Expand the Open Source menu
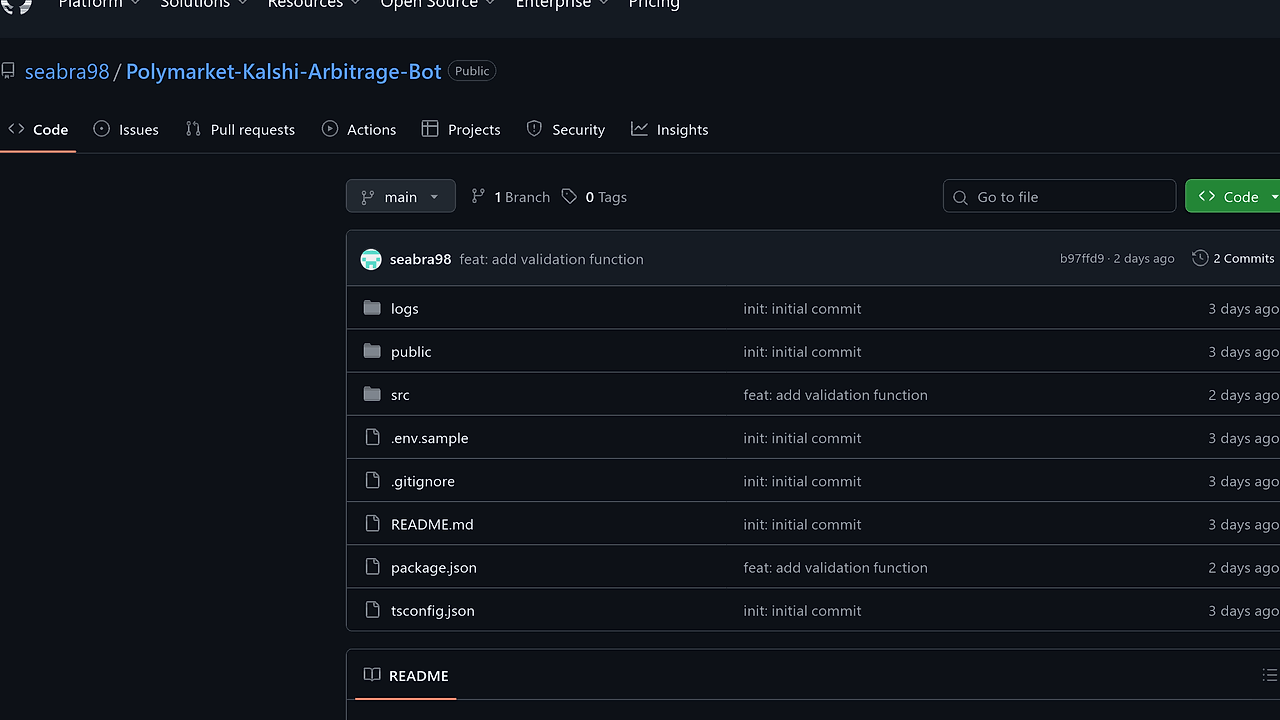Viewport: 1280px width, 720px height. click(x=437, y=4)
